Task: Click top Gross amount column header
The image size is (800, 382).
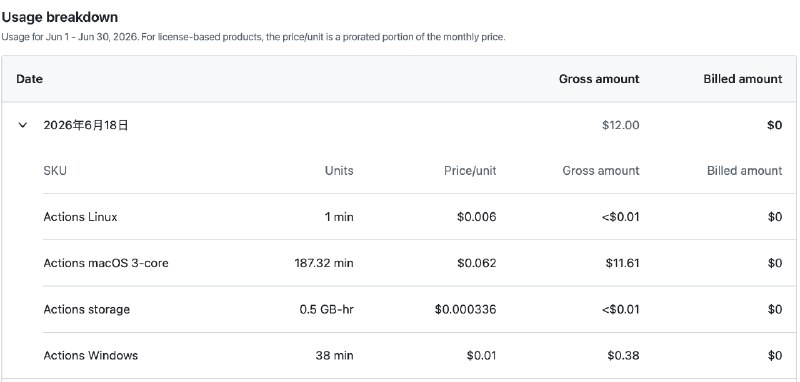Action: coord(599,79)
